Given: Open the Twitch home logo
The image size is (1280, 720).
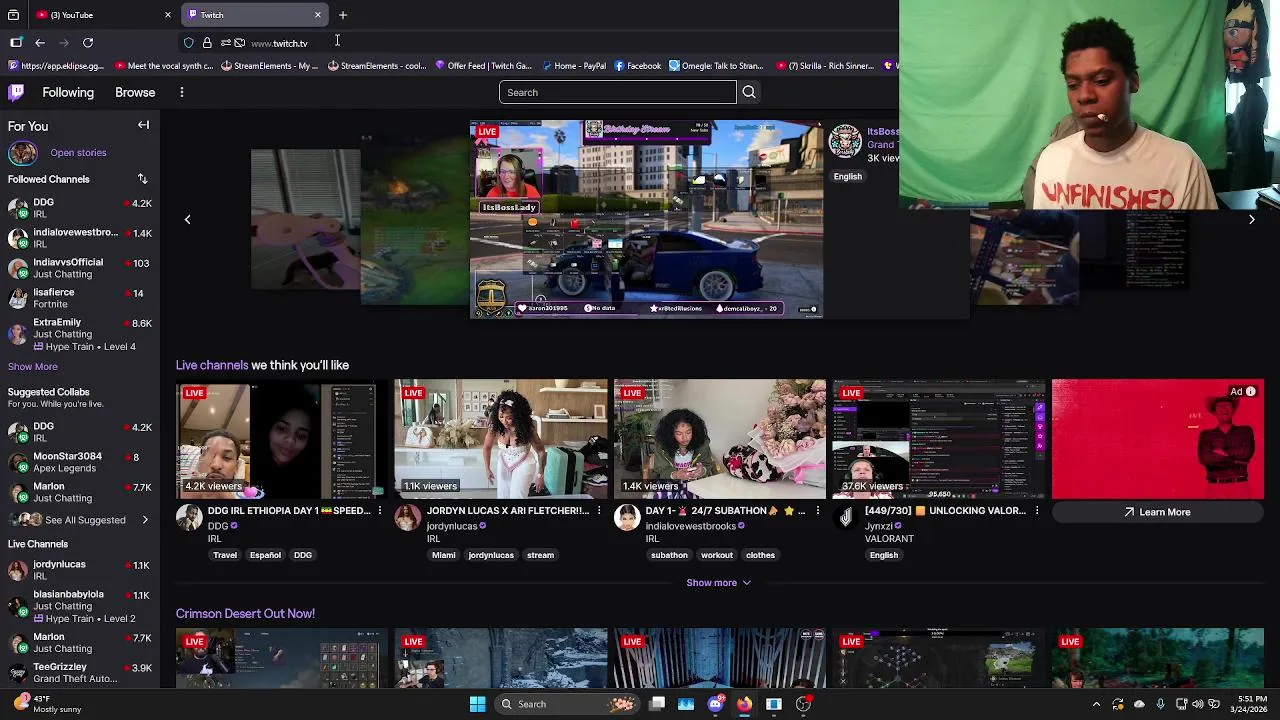Looking at the screenshot, I should tap(16, 92).
